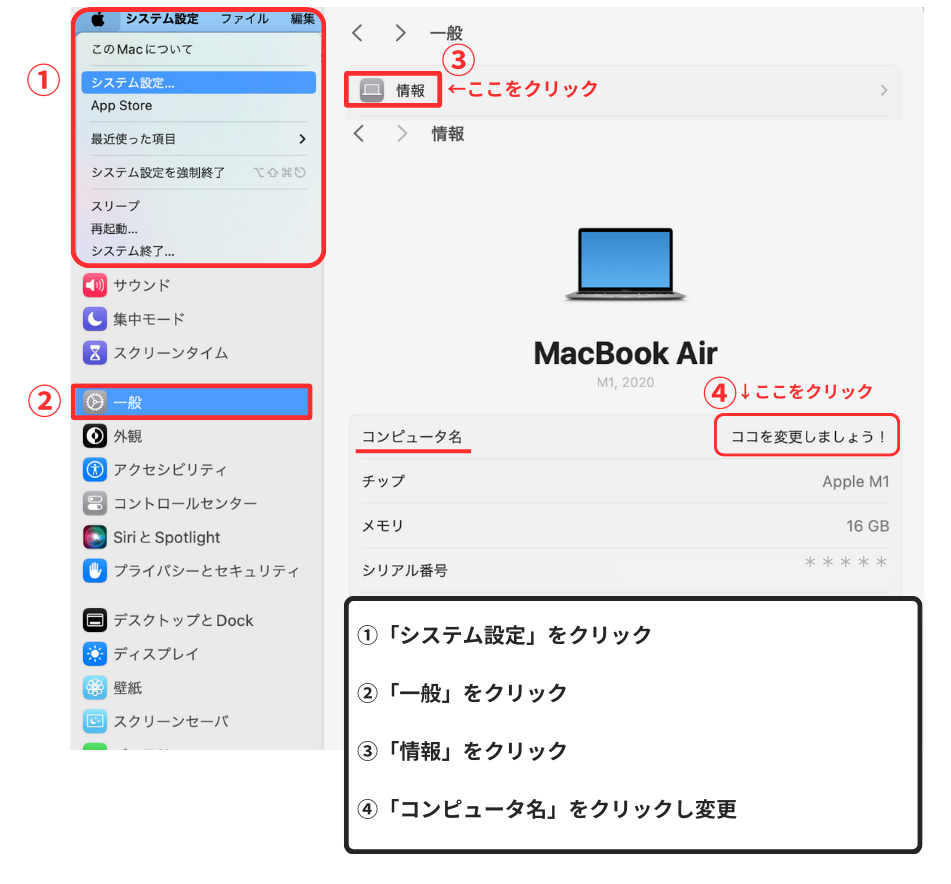Open Siri と Spotlight icon

tap(95, 537)
